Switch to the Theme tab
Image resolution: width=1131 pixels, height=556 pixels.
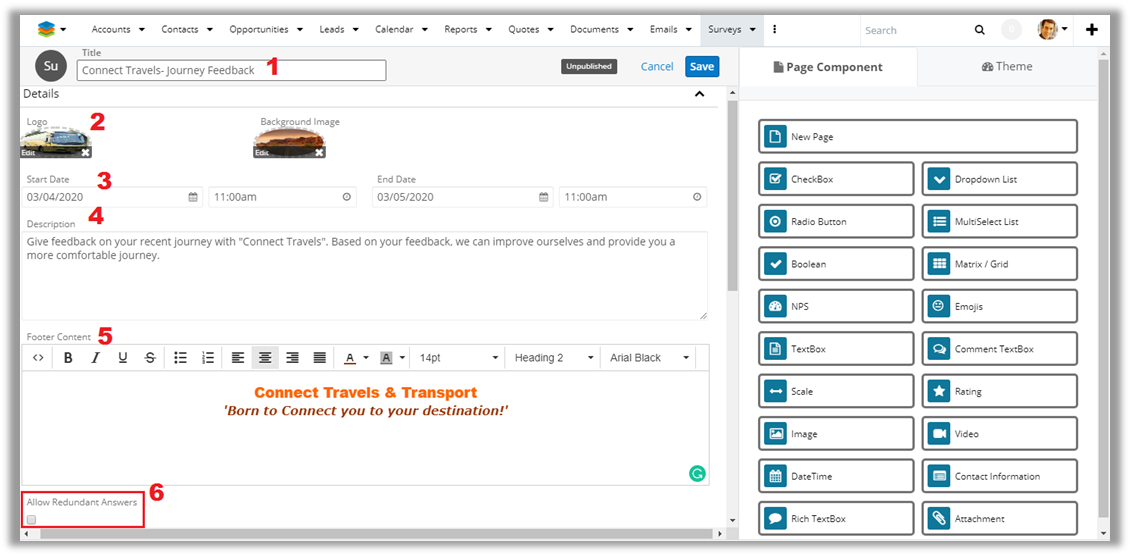tap(1007, 67)
